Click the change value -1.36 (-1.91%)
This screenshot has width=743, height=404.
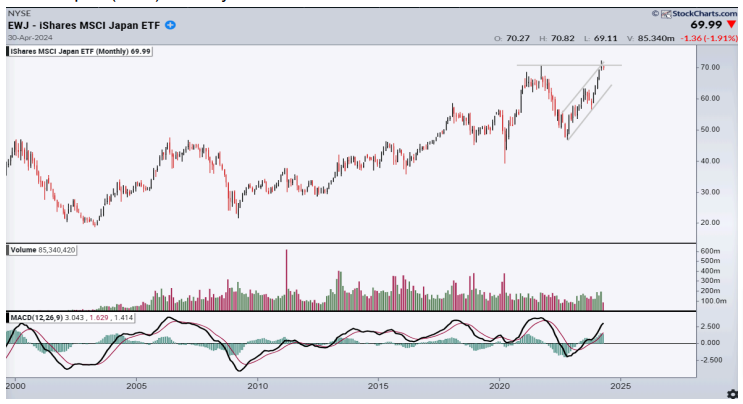(x=709, y=38)
